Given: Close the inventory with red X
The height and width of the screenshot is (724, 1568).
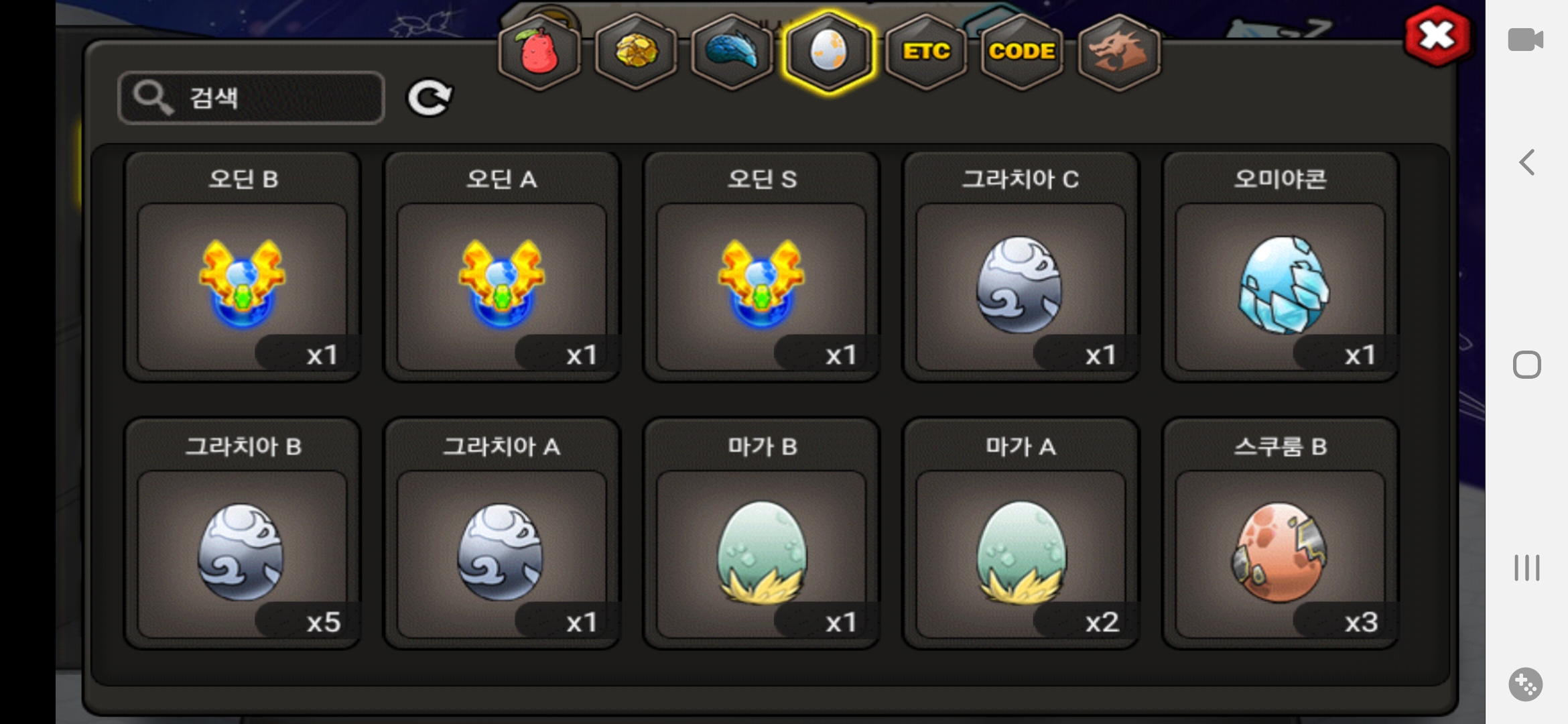Looking at the screenshot, I should coord(1437,36).
